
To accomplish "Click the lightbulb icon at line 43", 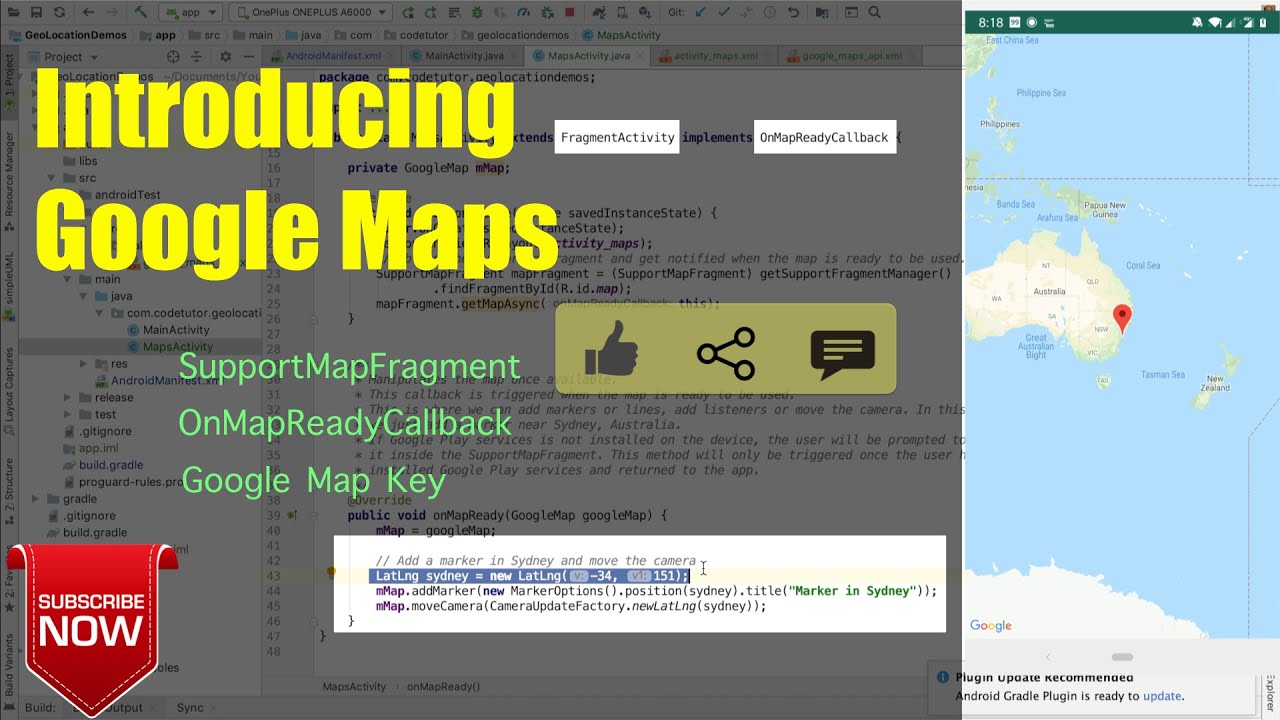I will point(331,575).
